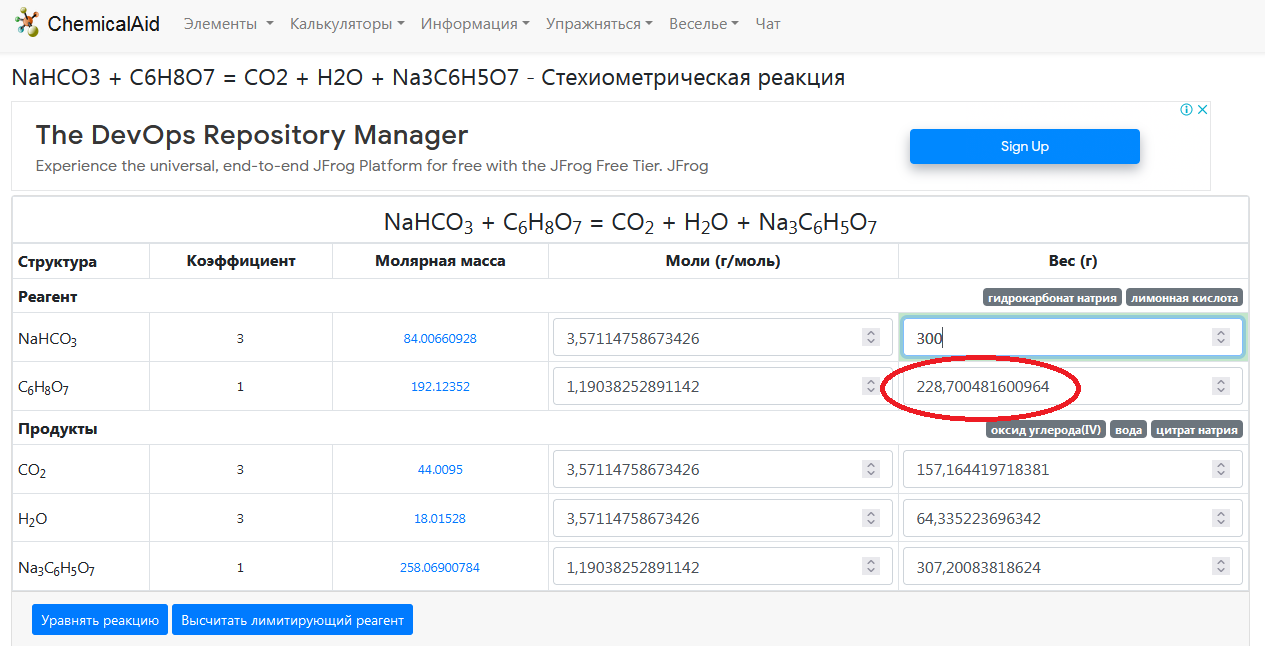Open the Информация dropdown
1265x646 pixels.
coord(475,24)
